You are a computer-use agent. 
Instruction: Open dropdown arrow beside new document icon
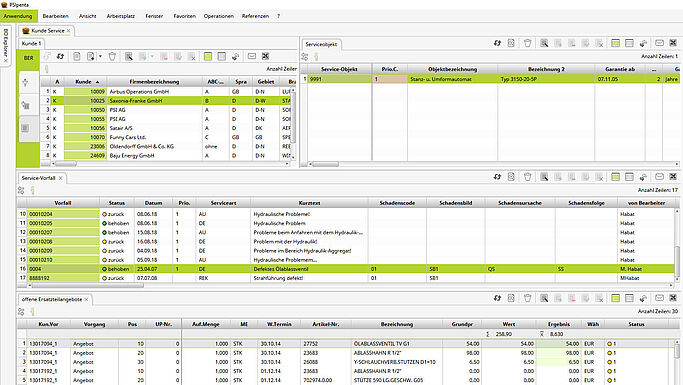point(100,57)
